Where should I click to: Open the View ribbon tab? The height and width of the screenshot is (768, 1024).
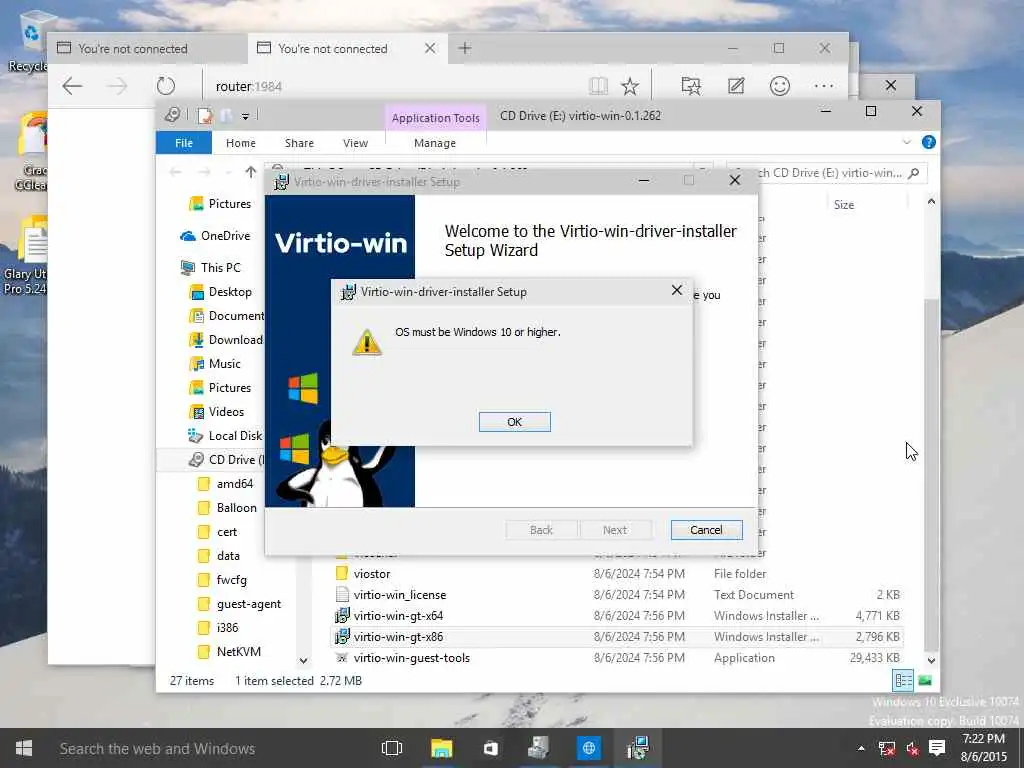355,142
